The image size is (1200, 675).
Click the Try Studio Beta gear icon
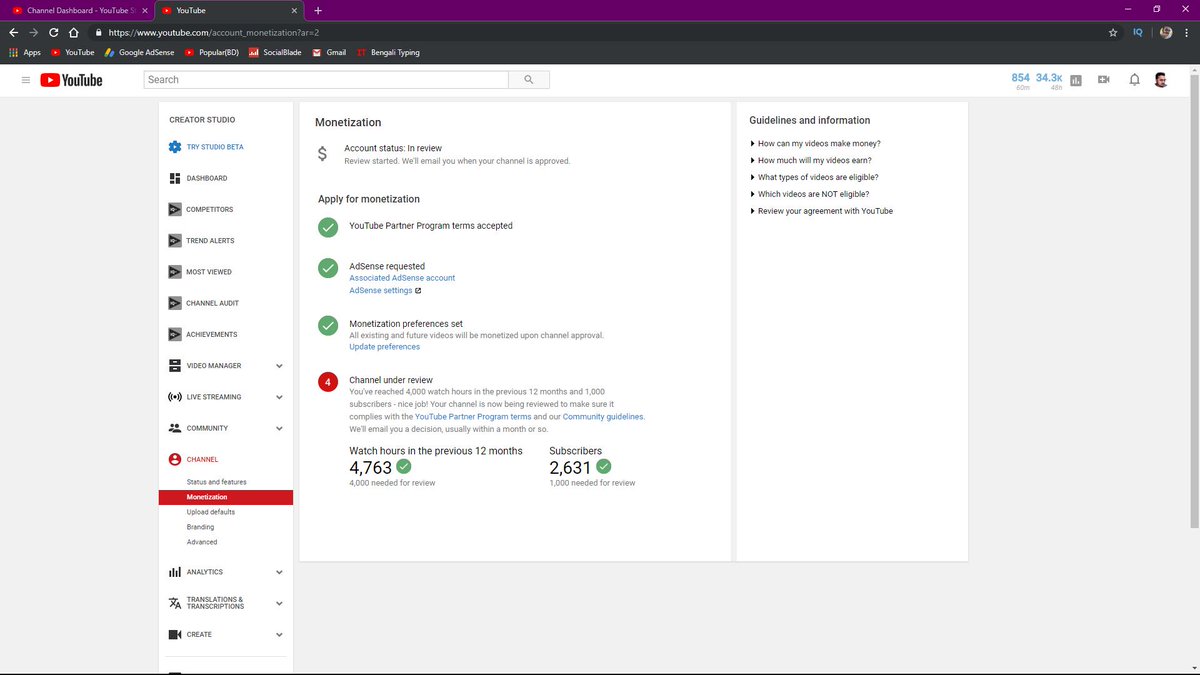[175, 147]
